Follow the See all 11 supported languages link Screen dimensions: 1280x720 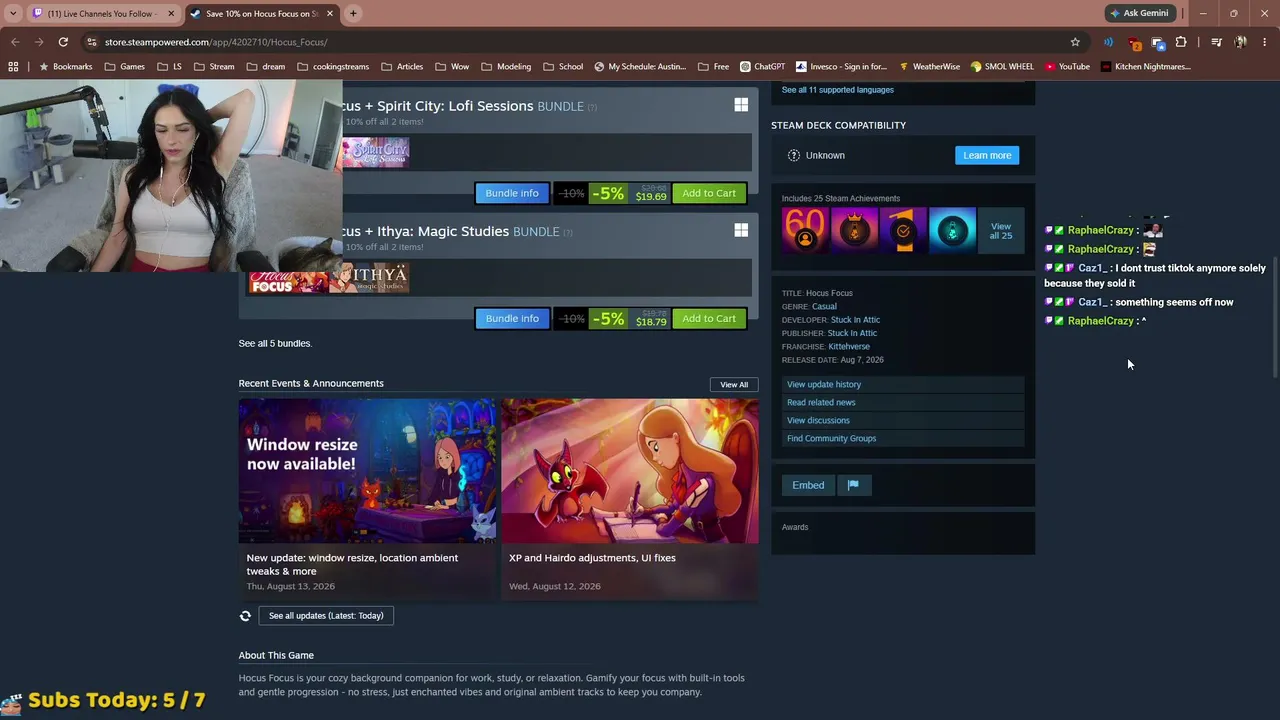838,90
